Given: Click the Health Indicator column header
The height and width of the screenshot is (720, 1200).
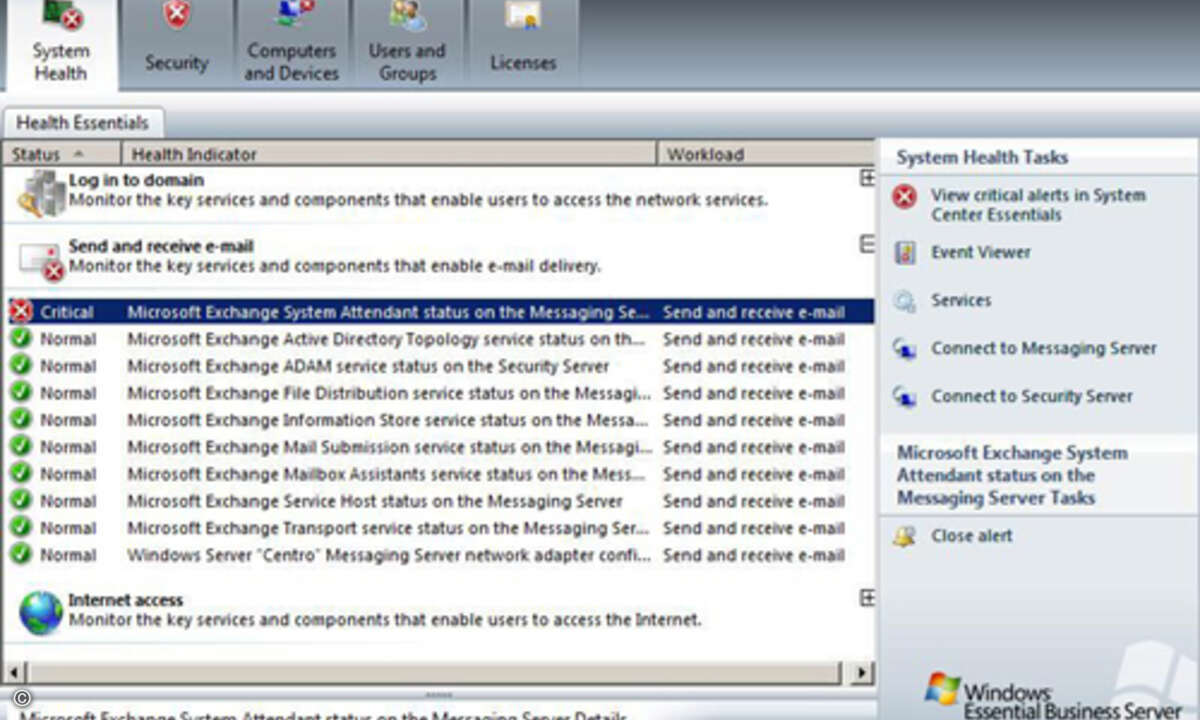Looking at the screenshot, I should [389, 154].
